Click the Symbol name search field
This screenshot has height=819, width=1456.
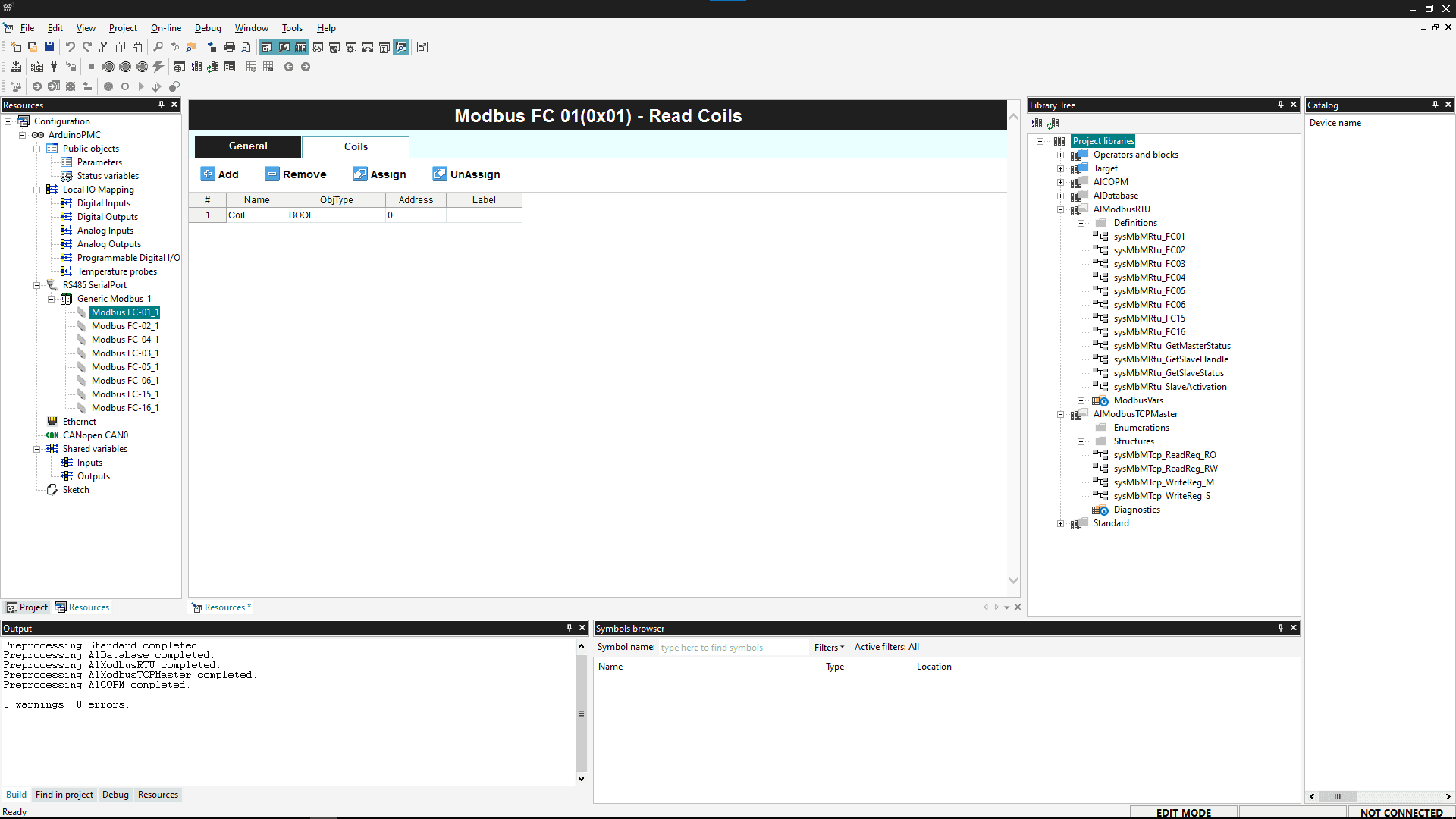pyautogui.click(x=732, y=647)
